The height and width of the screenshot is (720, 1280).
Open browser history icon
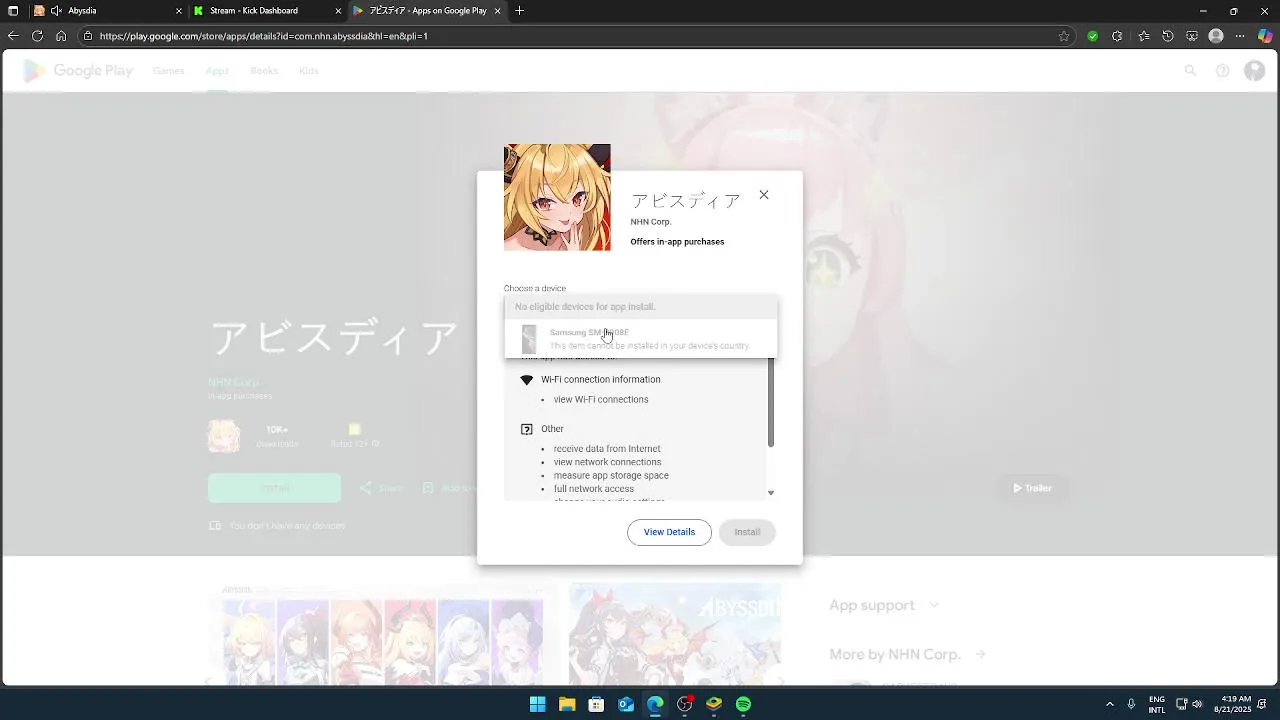[1168, 36]
